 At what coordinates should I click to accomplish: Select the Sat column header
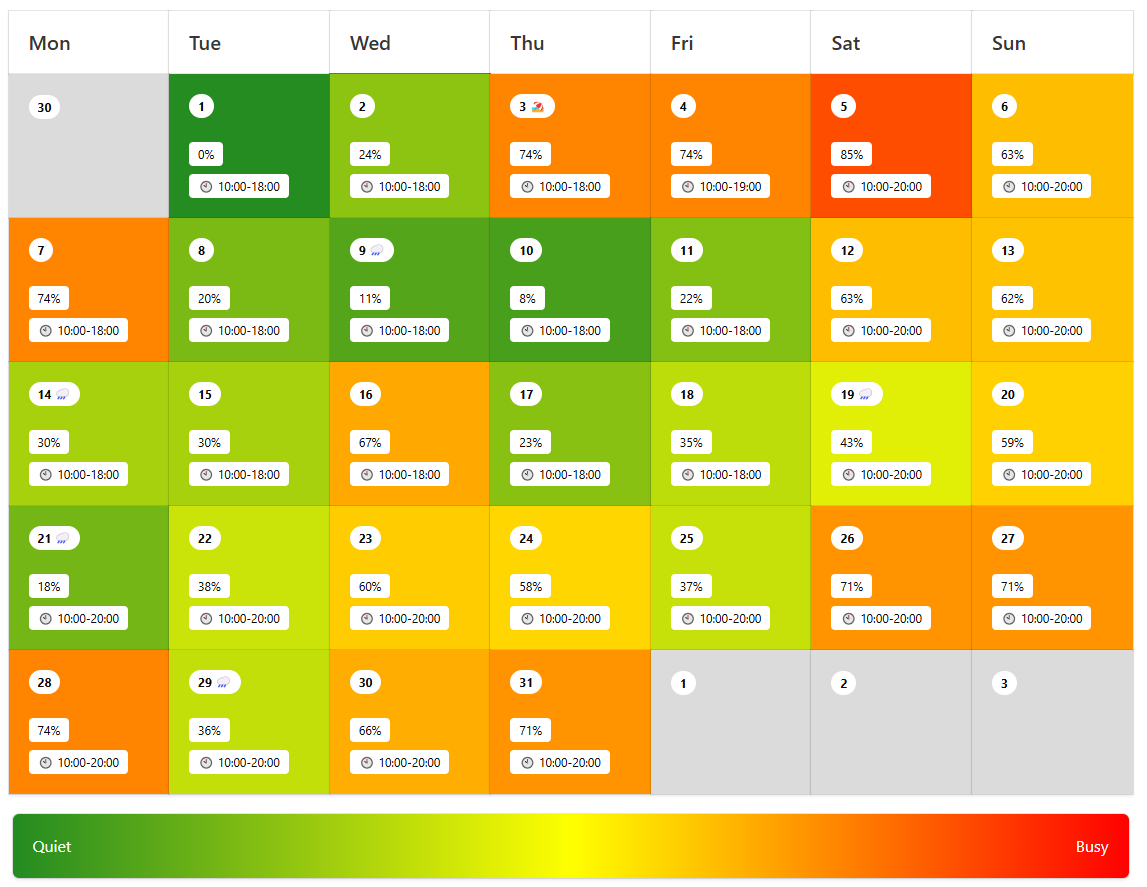[x=845, y=43]
